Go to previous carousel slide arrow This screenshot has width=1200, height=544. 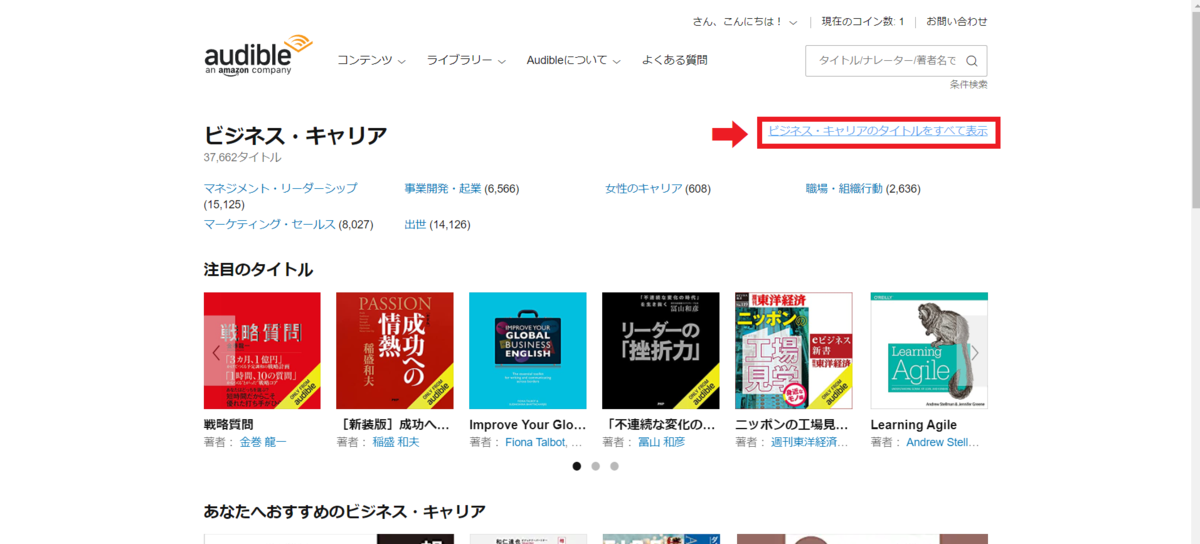[218, 351]
